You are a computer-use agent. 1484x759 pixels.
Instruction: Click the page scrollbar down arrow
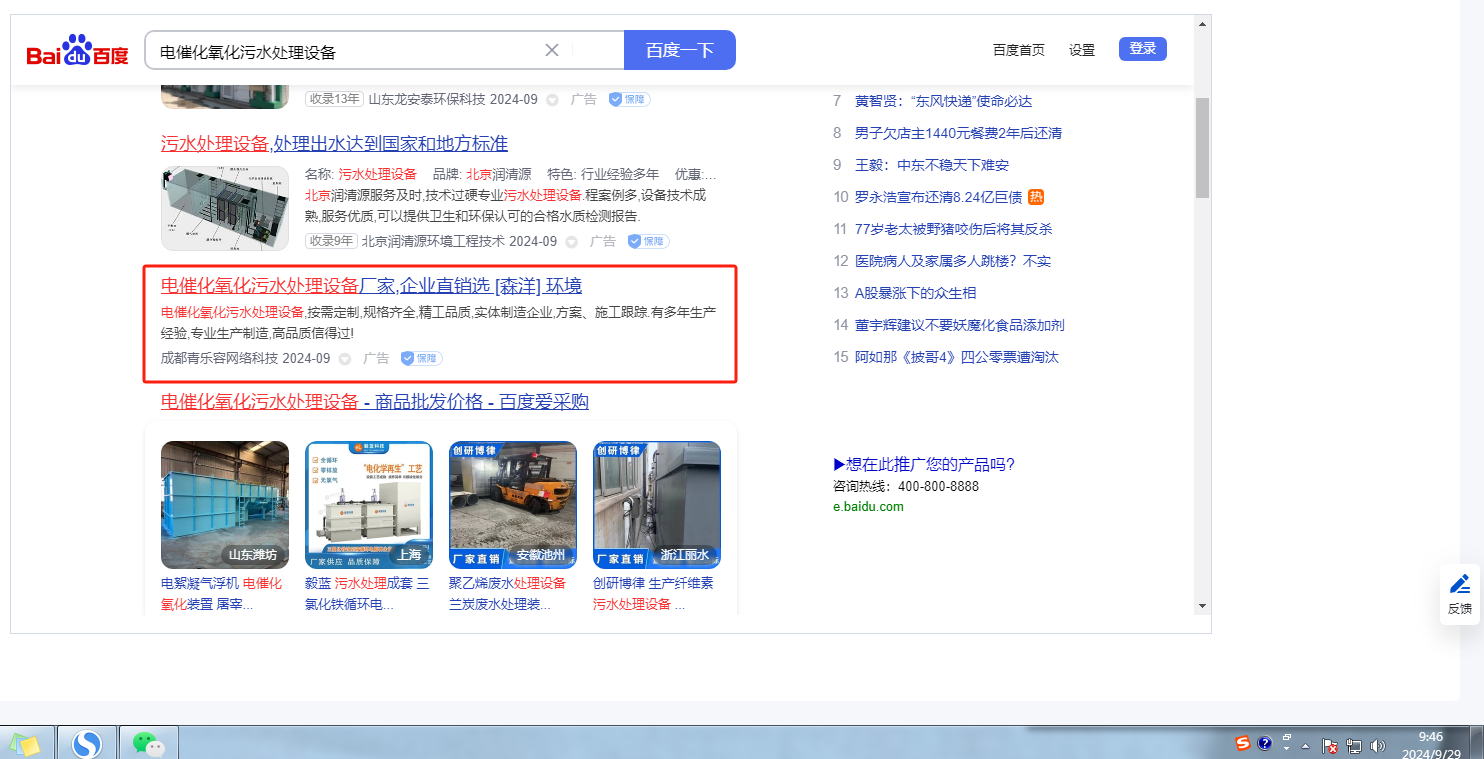point(1202,606)
